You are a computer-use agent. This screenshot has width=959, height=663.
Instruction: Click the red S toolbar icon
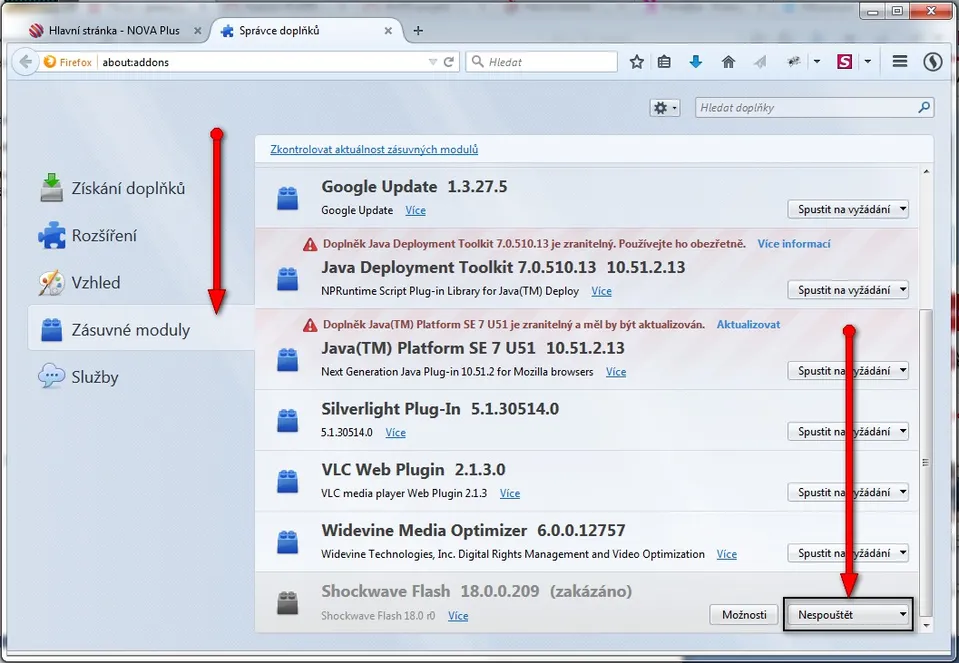(x=845, y=62)
